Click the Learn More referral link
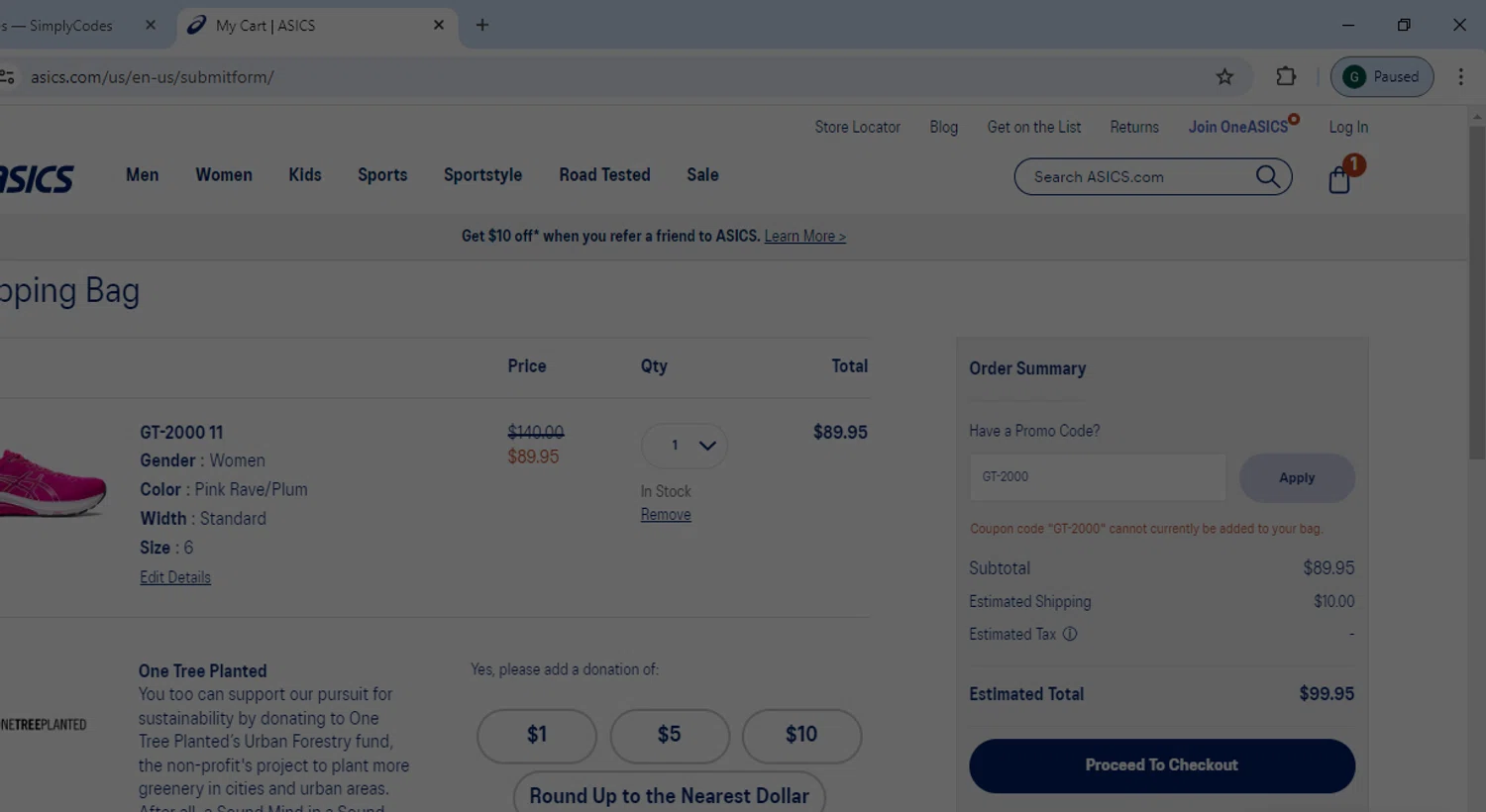This screenshot has width=1486, height=812. click(804, 236)
